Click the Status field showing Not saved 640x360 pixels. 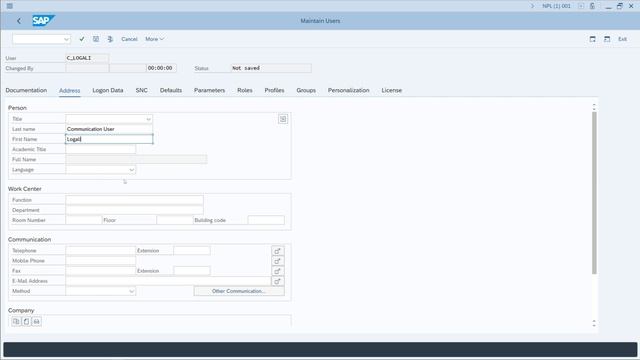click(271, 68)
